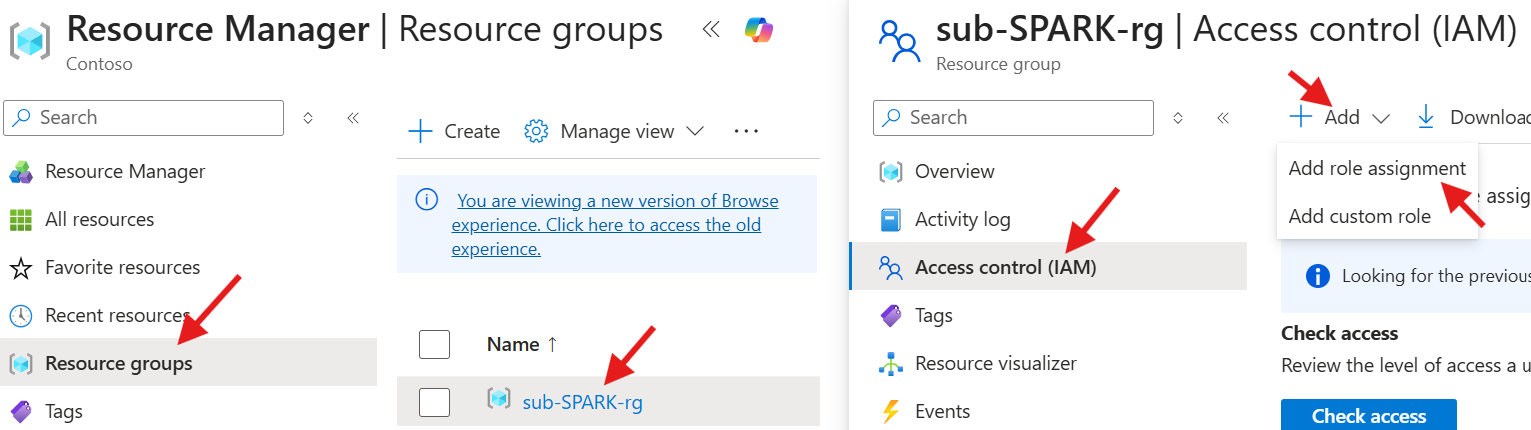Choose Add custom role from menu
The width and height of the screenshot is (1531, 430).
point(1359,216)
